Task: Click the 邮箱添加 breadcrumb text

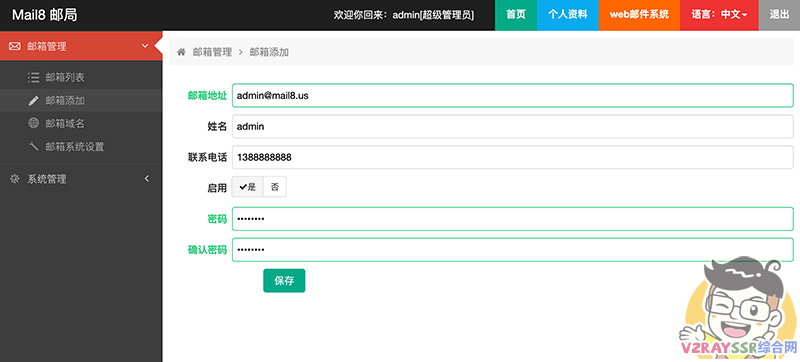Action: pyautogui.click(x=269, y=52)
